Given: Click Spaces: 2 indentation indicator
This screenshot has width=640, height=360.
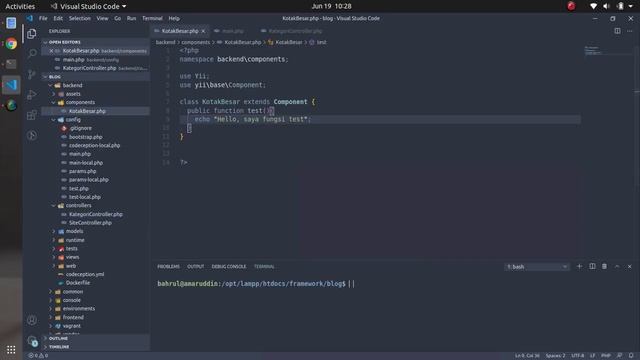Looking at the screenshot, I should pyautogui.click(x=555, y=356).
